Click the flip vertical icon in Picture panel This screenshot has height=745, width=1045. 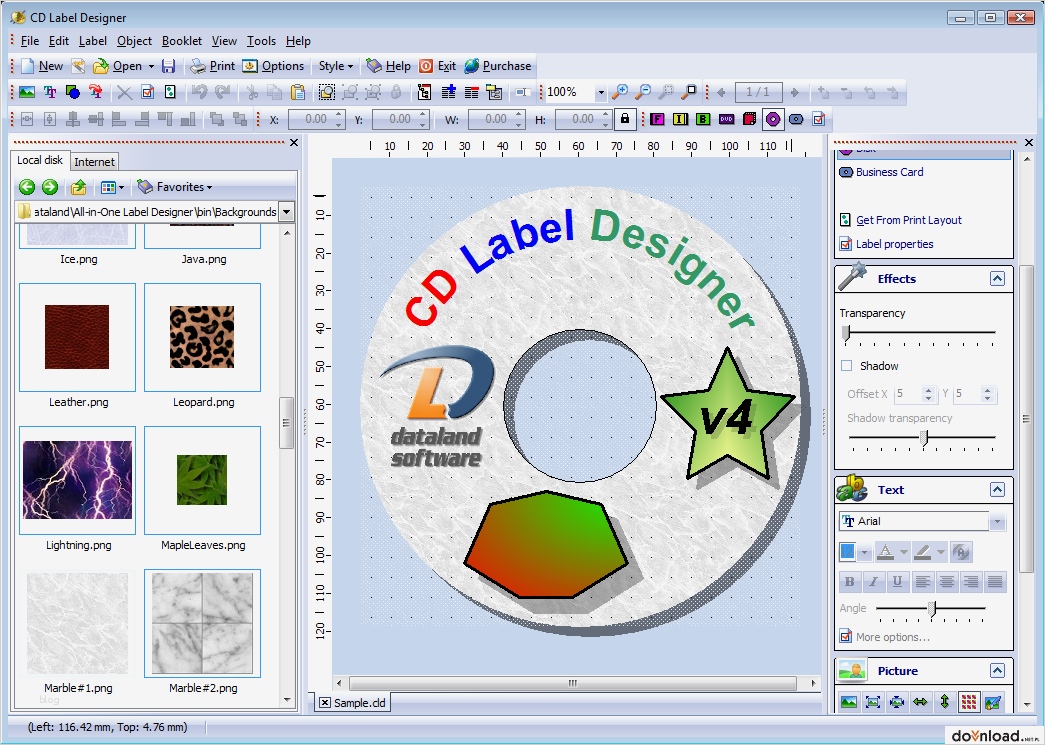point(944,702)
